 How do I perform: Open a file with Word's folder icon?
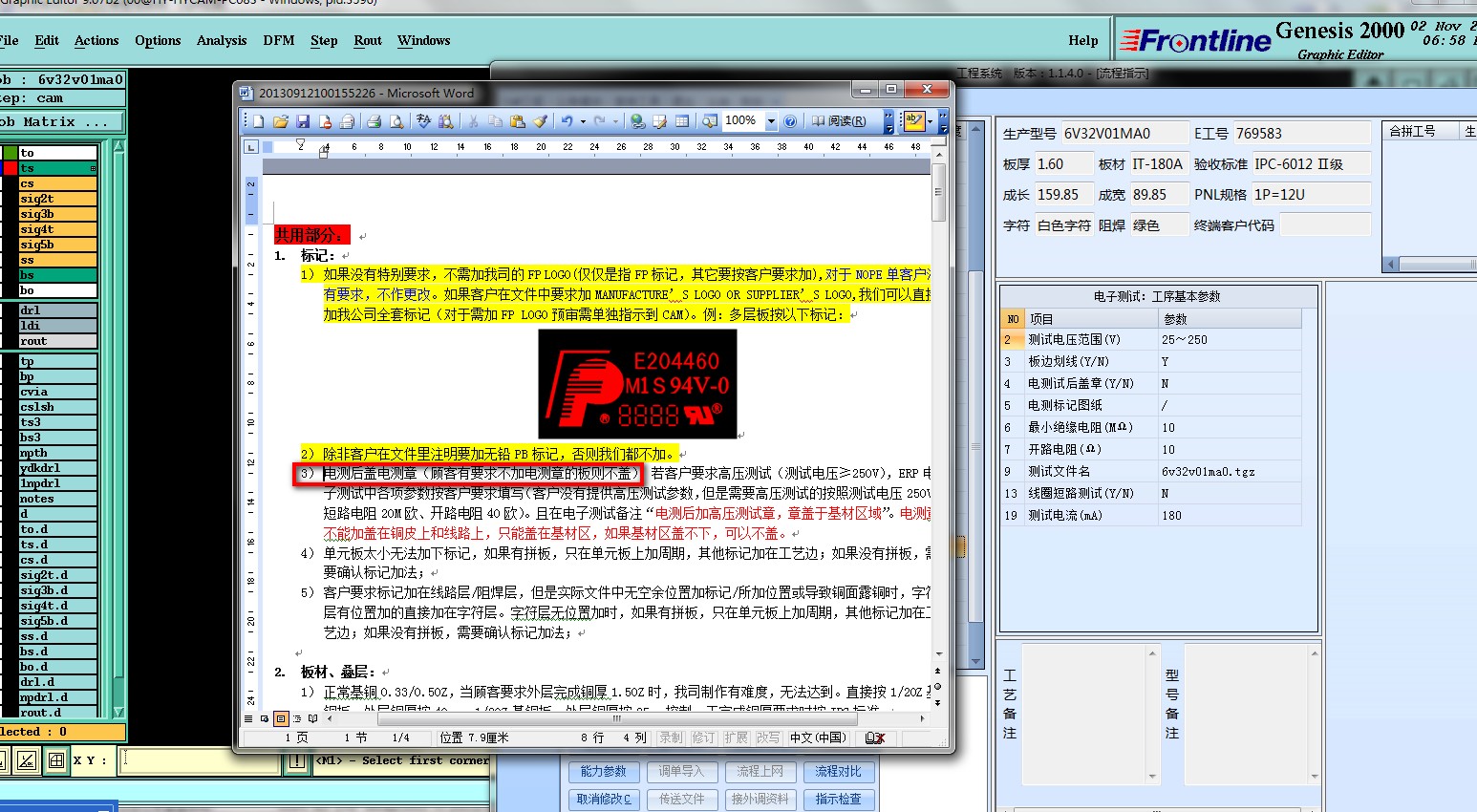point(281,121)
